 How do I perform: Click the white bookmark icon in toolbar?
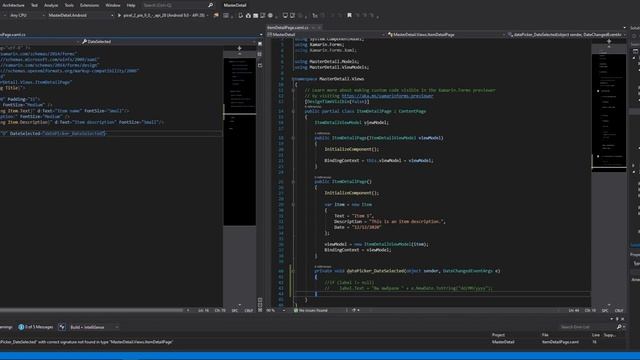coord(349,15)
